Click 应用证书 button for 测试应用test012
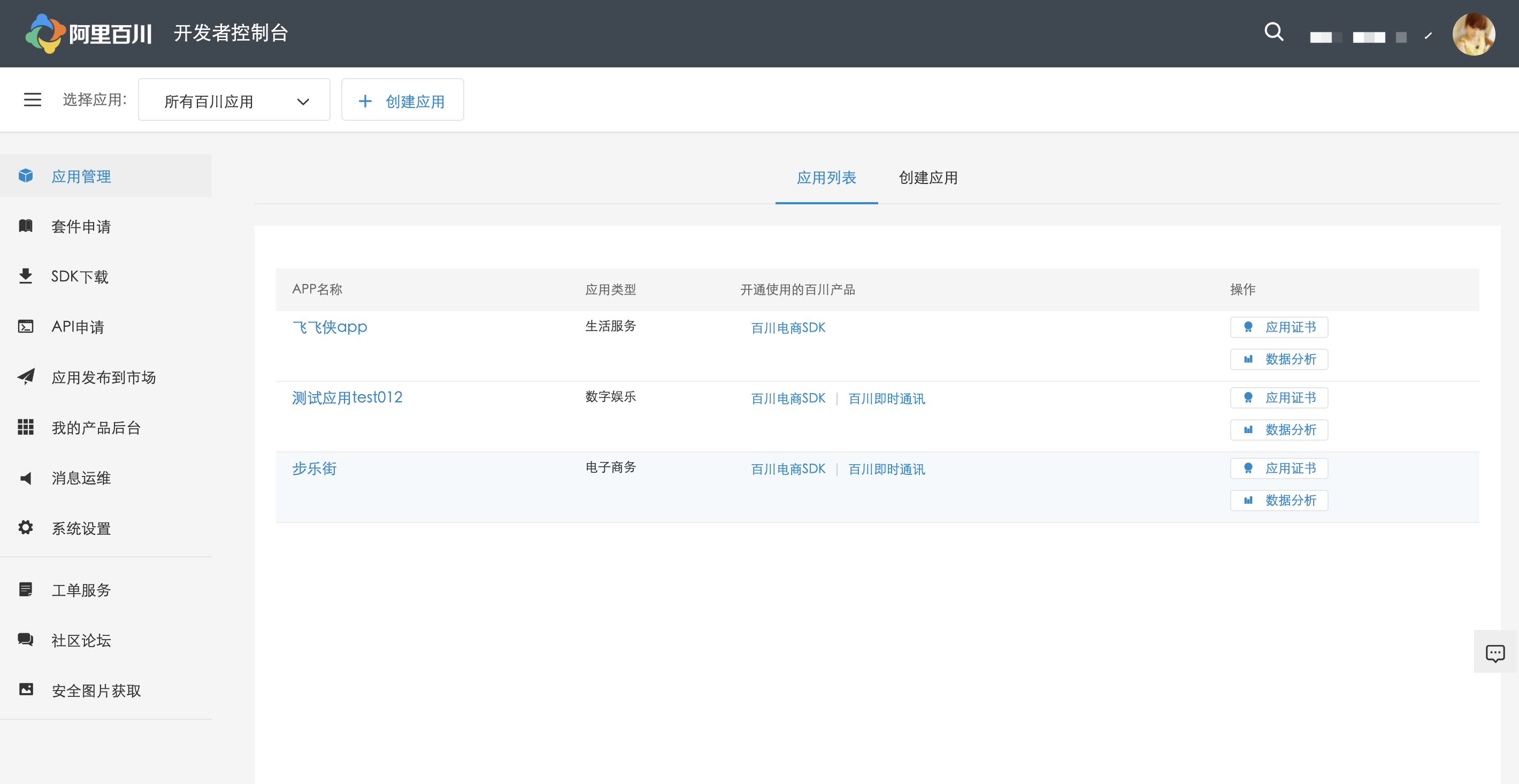 tap(1279, 398)
